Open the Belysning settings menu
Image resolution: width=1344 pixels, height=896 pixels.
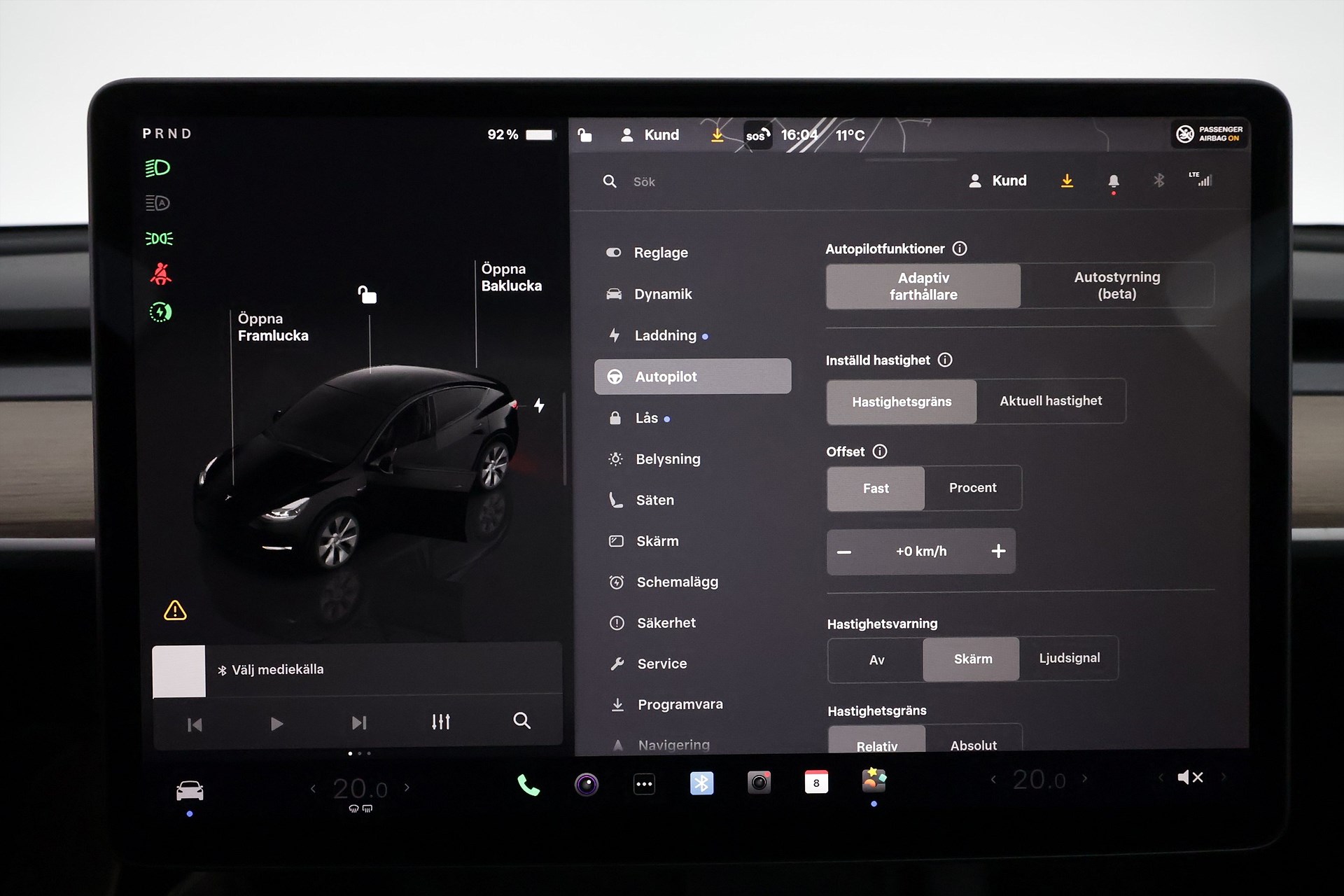point(668,459)
